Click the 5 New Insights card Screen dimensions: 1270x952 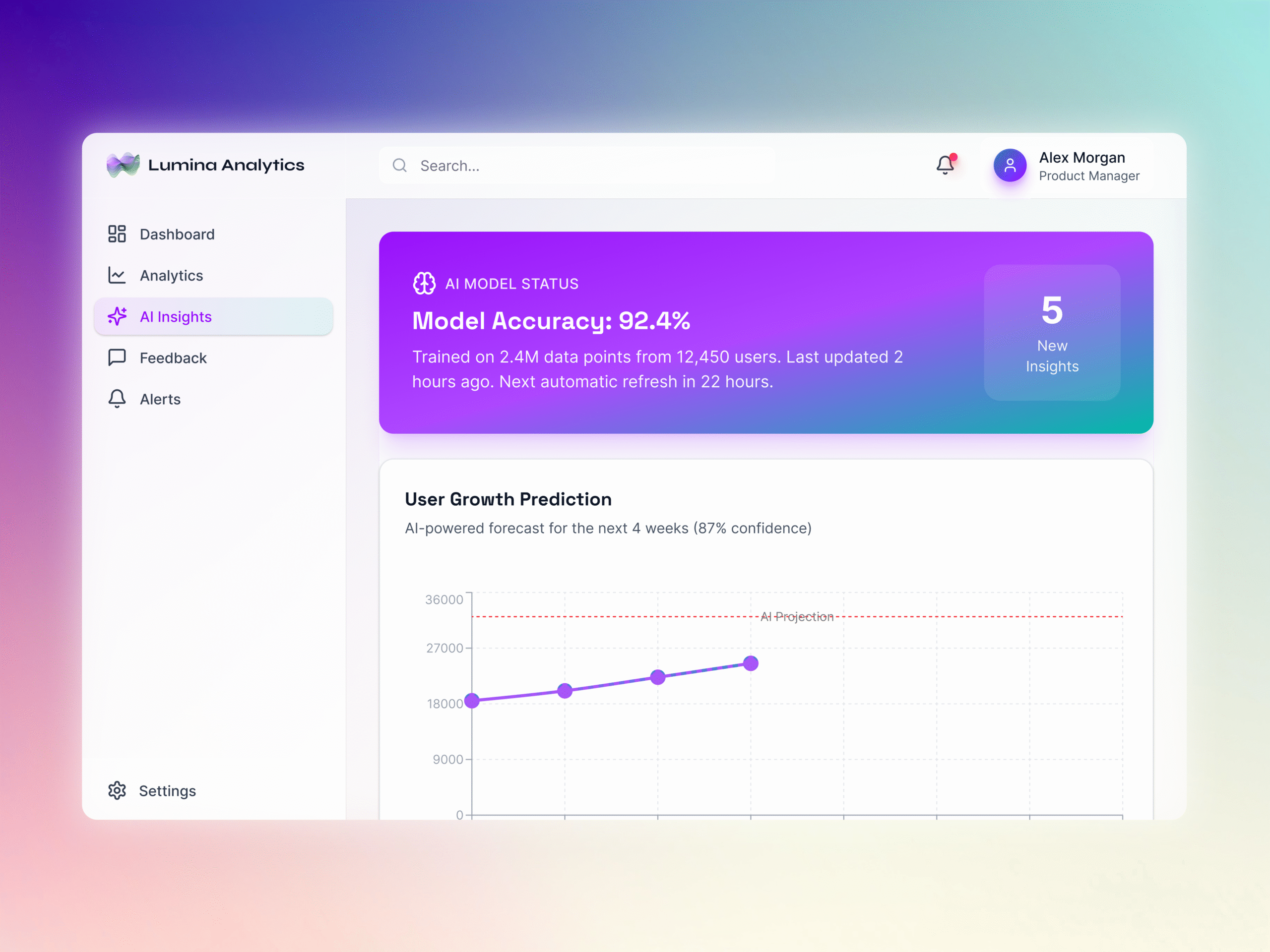(1052, 333)
